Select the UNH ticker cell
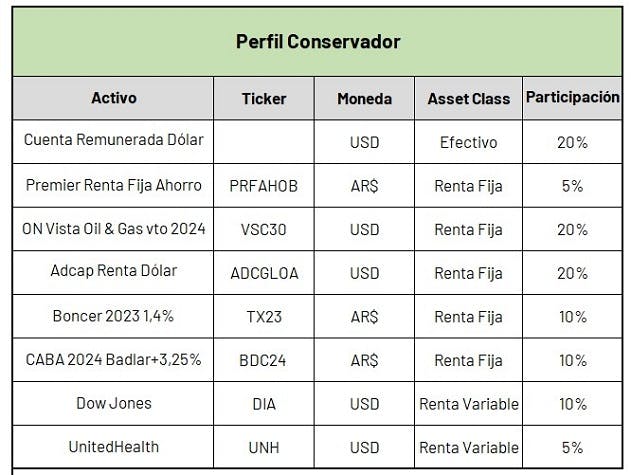Image resolution: width=631 pixels, height=475 pixels. 264,447
